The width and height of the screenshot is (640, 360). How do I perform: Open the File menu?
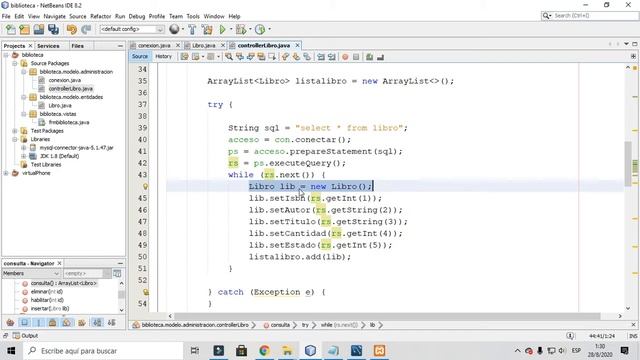pyautogui.click(x=6, y=16)
